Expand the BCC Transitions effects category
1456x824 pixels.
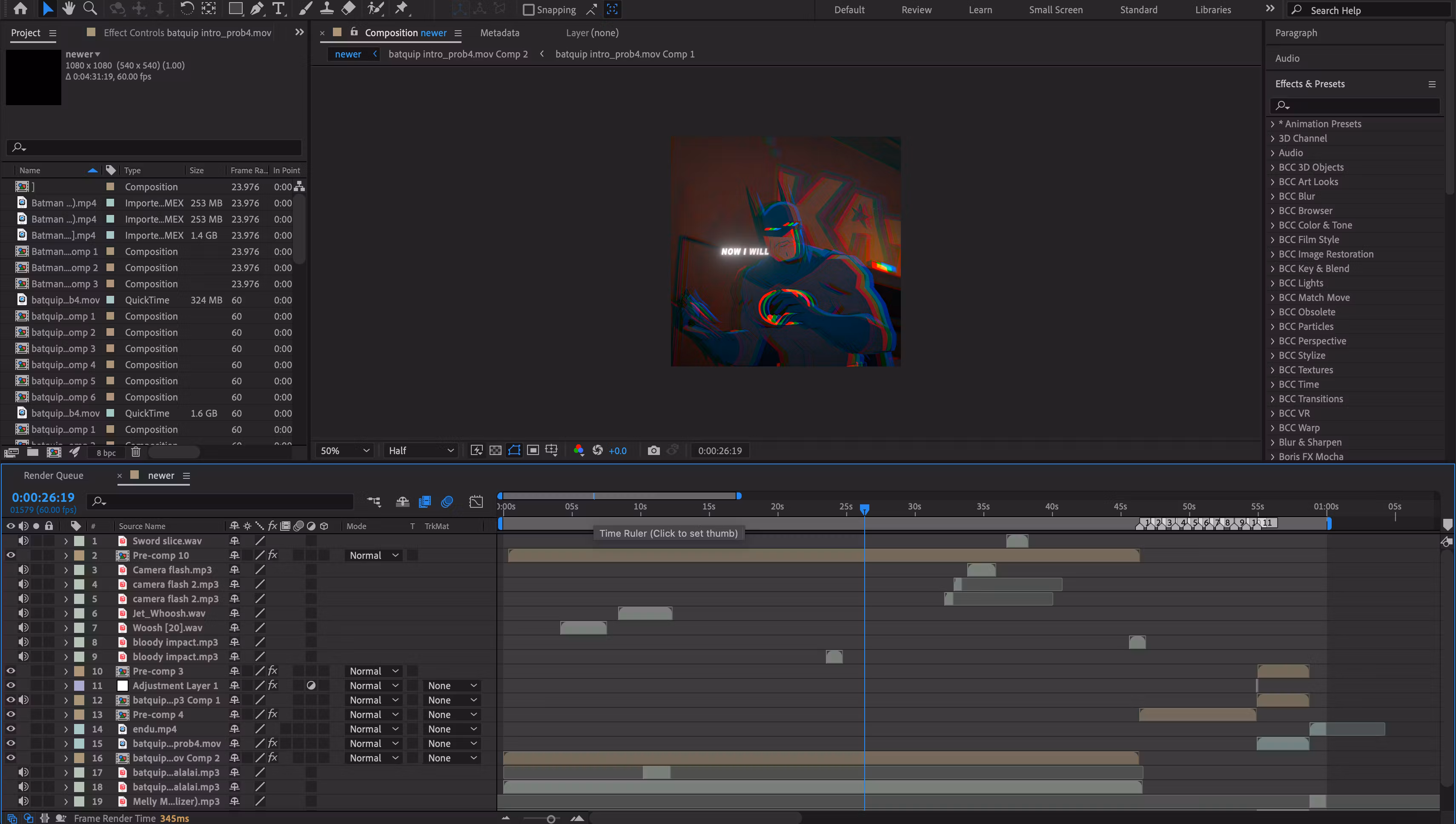1273,398
